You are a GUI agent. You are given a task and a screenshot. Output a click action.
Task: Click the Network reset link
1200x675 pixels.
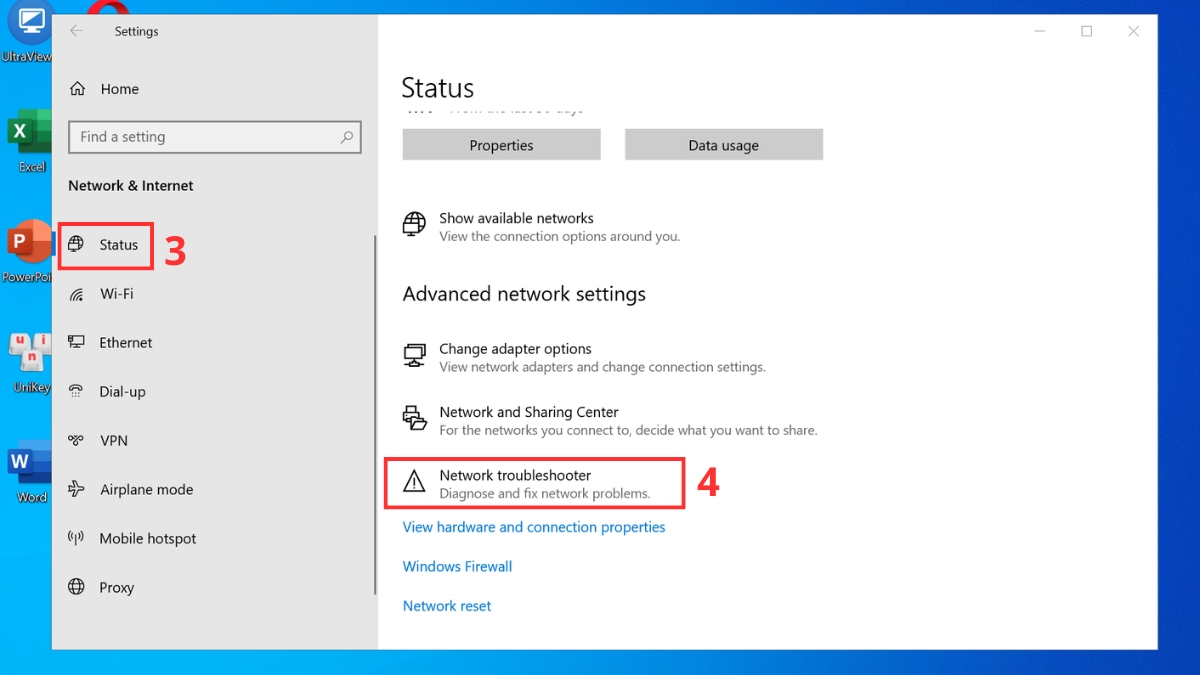coord(447,605)
